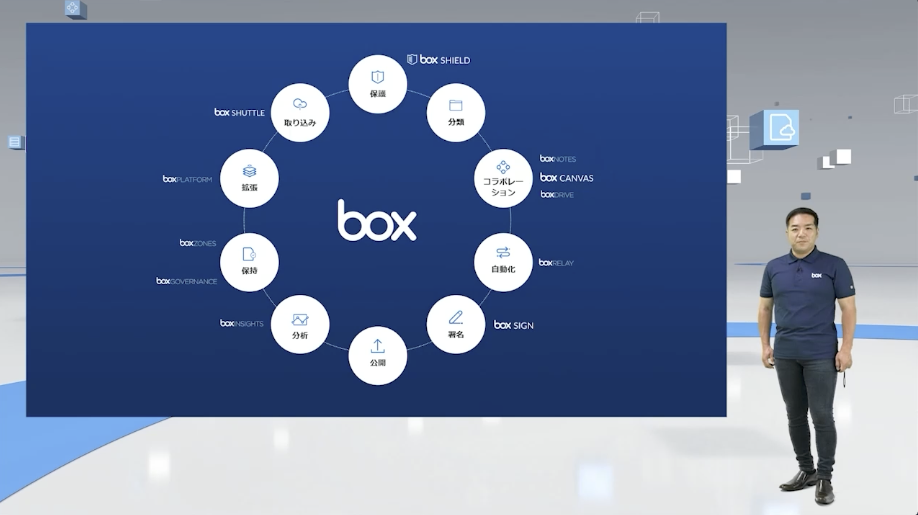The image size is (918, 515).
Task: Select the Box Insights label
Action: (x=242, y=324)
